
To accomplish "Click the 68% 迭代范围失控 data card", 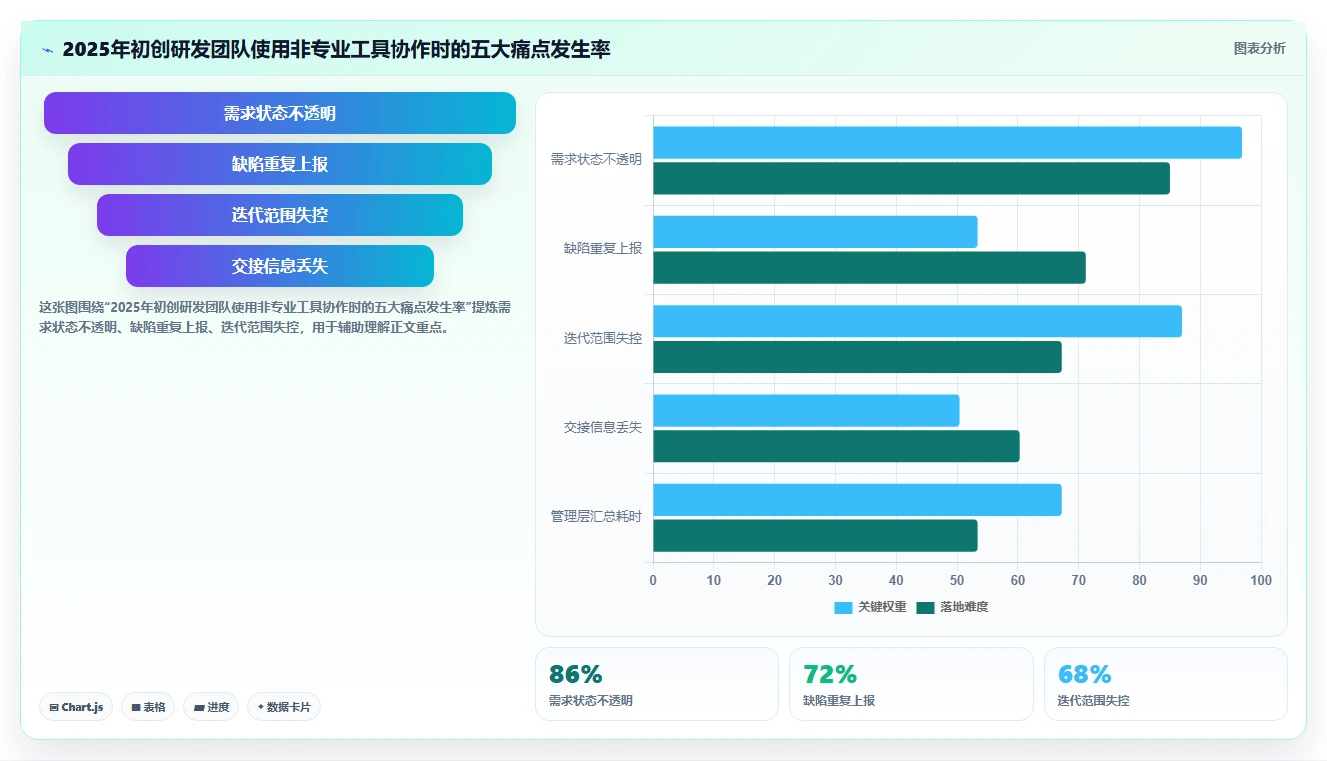I will [x=1166, y=684].
